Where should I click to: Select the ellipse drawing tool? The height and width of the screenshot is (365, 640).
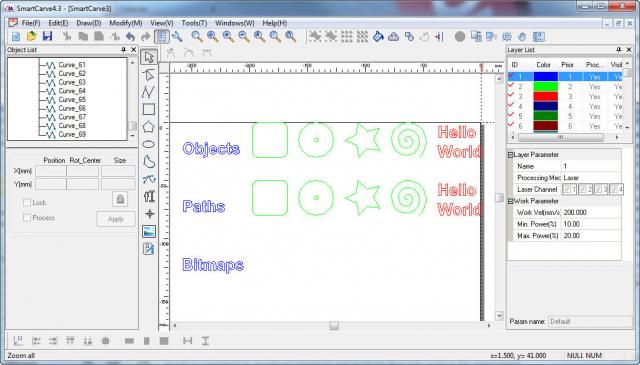(x=149, y=145)
